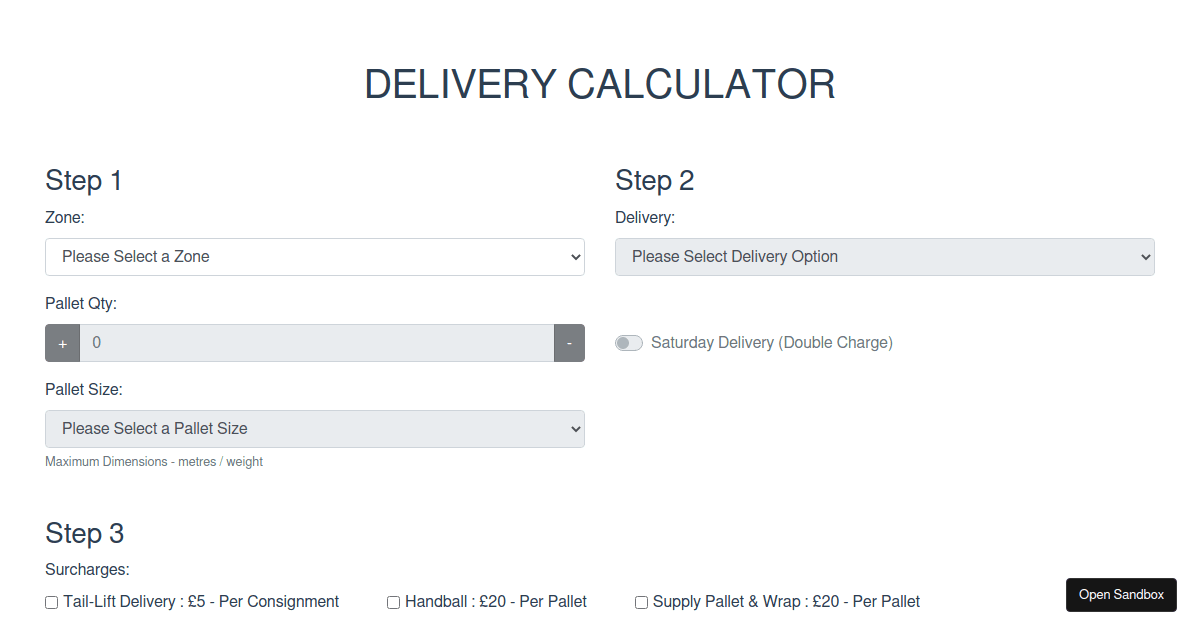Click the plus button on Pallet Qty
Viewport: 1200px width, 630px height.
coord(62,342)
